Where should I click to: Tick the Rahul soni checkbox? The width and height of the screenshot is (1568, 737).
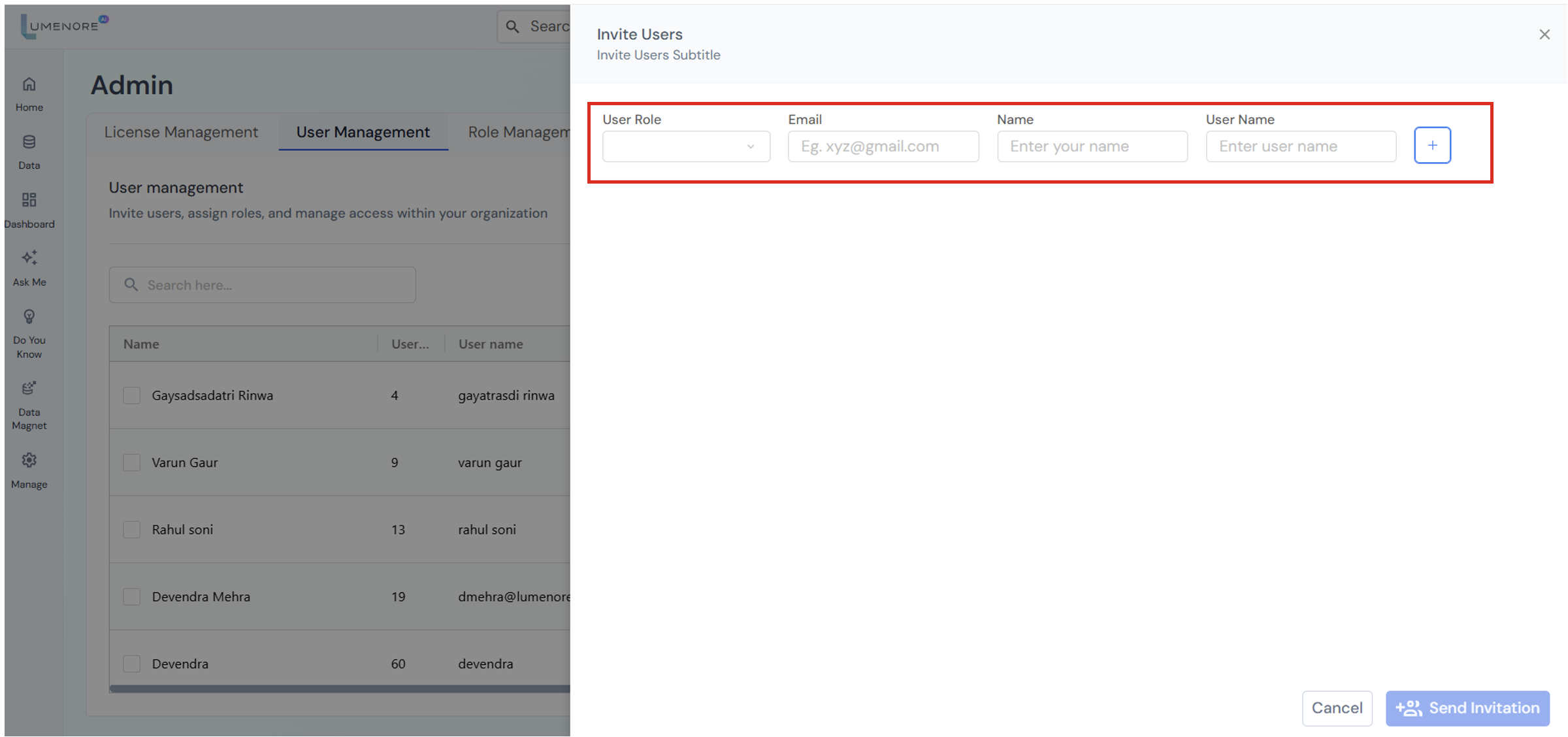coord(132,530)
